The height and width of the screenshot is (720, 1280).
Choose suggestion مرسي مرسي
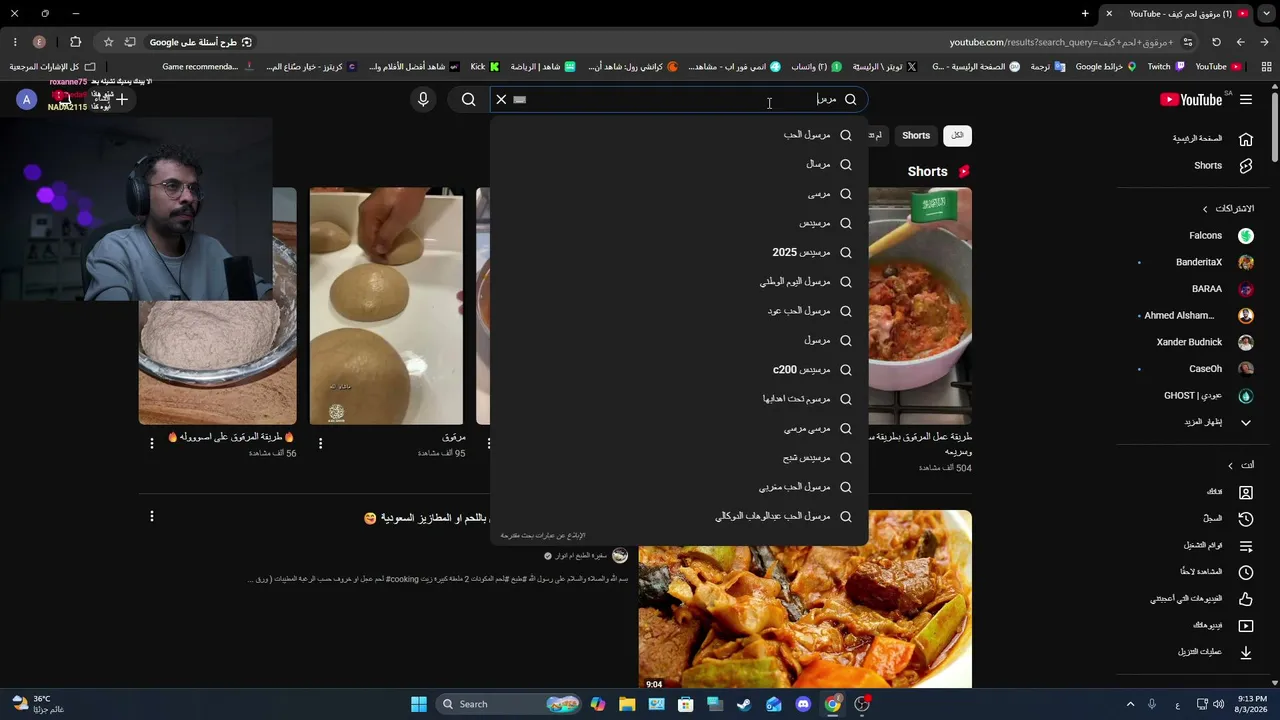pos(680,428)
